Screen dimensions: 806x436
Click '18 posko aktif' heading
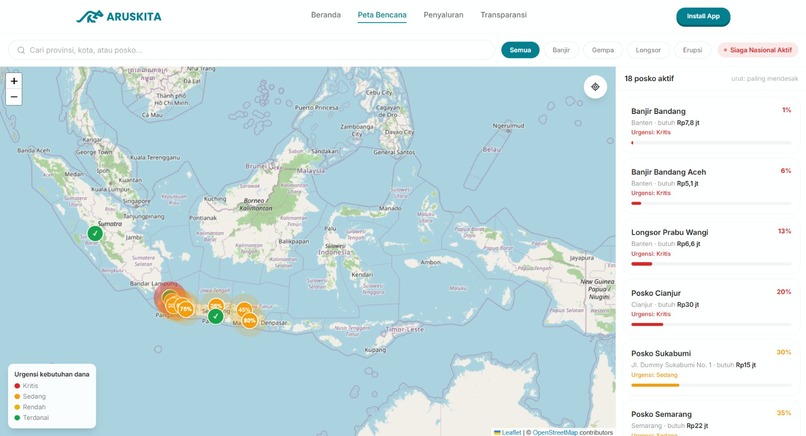pyautogui.click(x=649, y=79)
